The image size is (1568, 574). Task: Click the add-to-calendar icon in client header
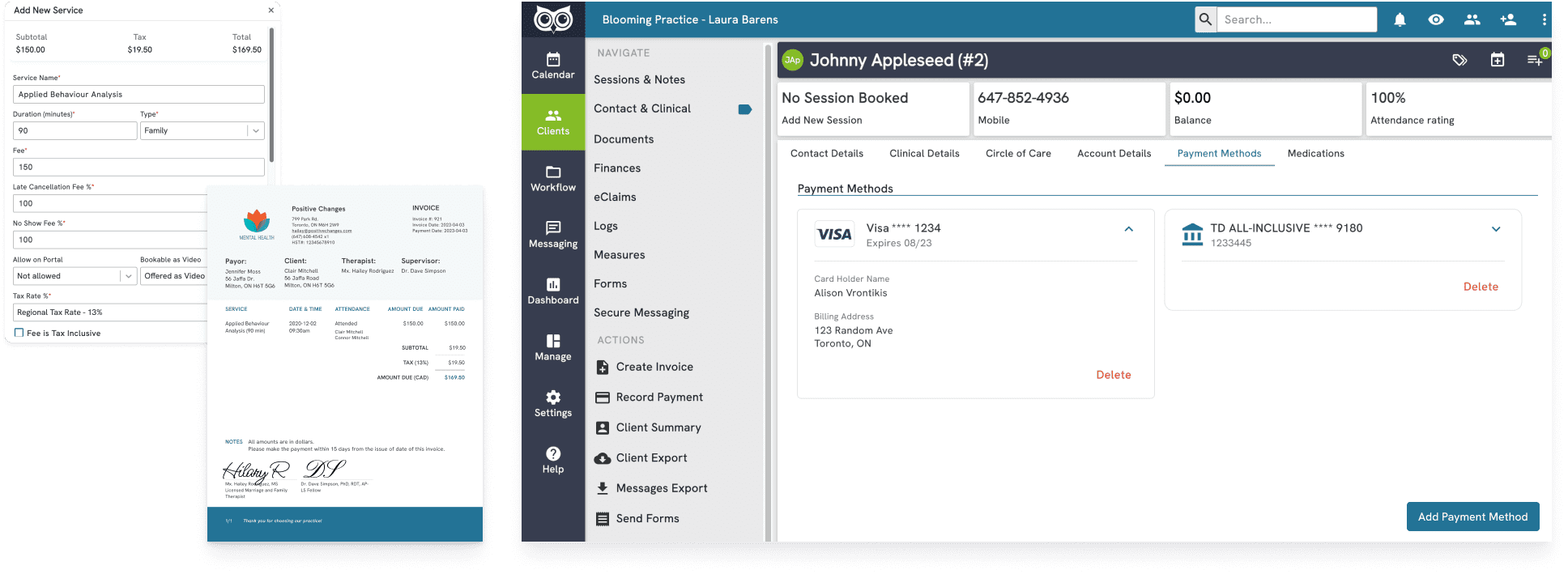click(1497, 60)
